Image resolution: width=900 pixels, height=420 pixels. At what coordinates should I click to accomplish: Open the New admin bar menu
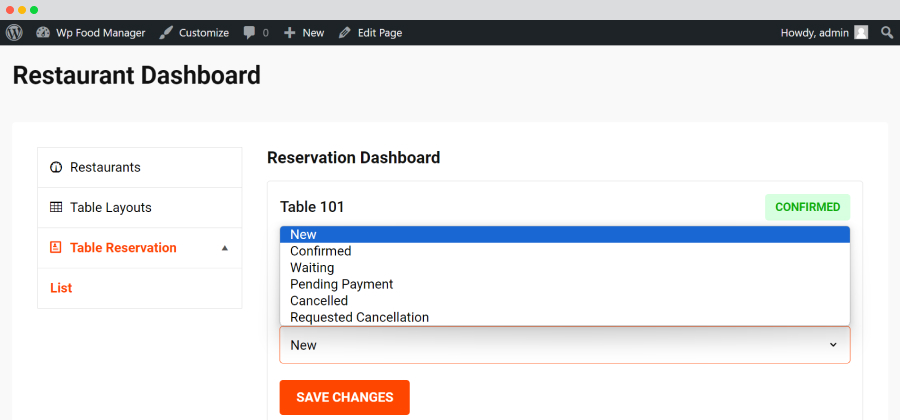[x=313, y=33]
